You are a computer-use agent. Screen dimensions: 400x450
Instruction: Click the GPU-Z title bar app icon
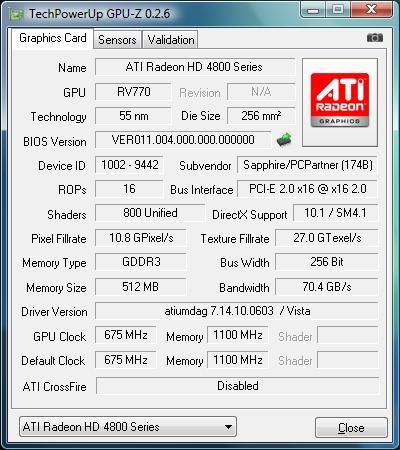(16, 15)
